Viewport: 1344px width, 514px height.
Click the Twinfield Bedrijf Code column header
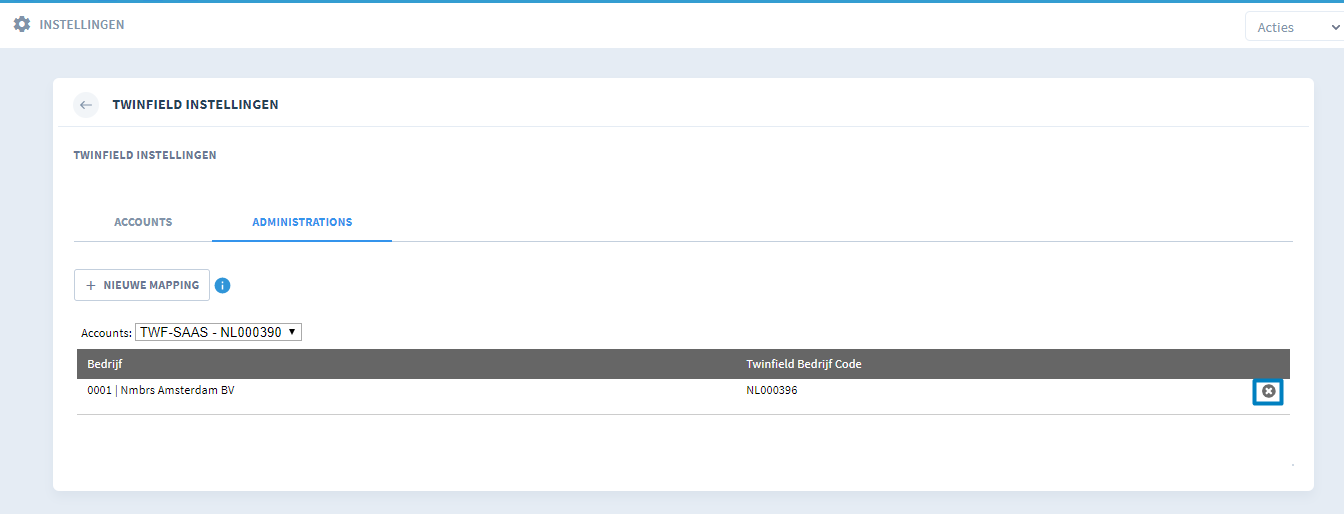pos(803,364)
